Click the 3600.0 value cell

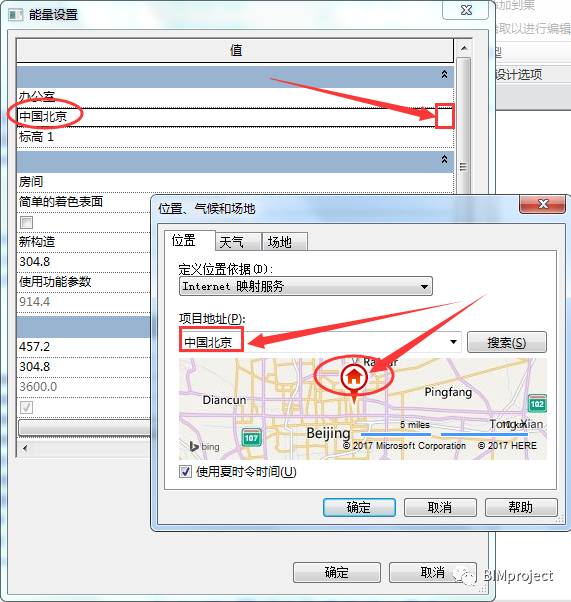84,387
